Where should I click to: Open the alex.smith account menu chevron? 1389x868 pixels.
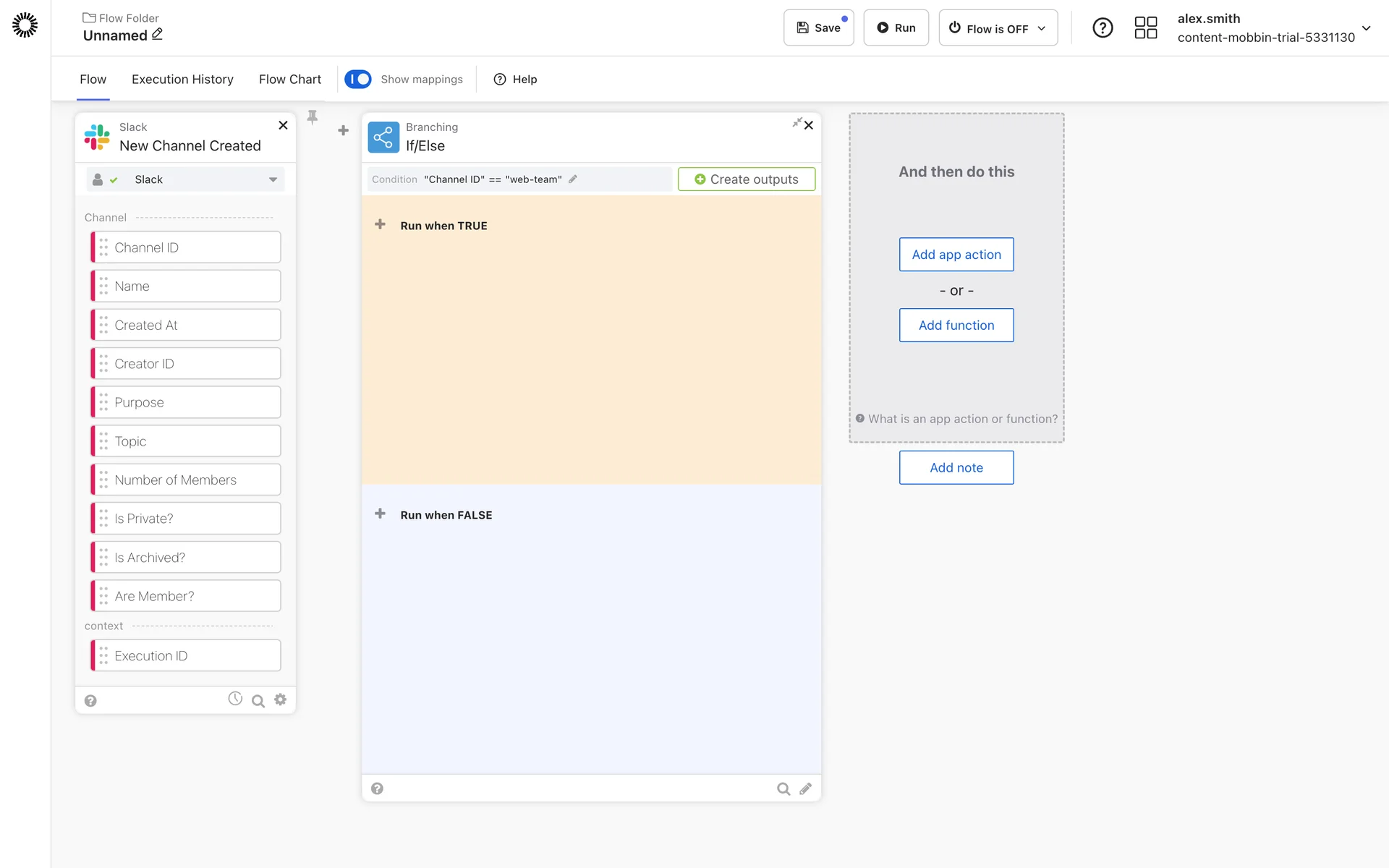coord(1366,28)
